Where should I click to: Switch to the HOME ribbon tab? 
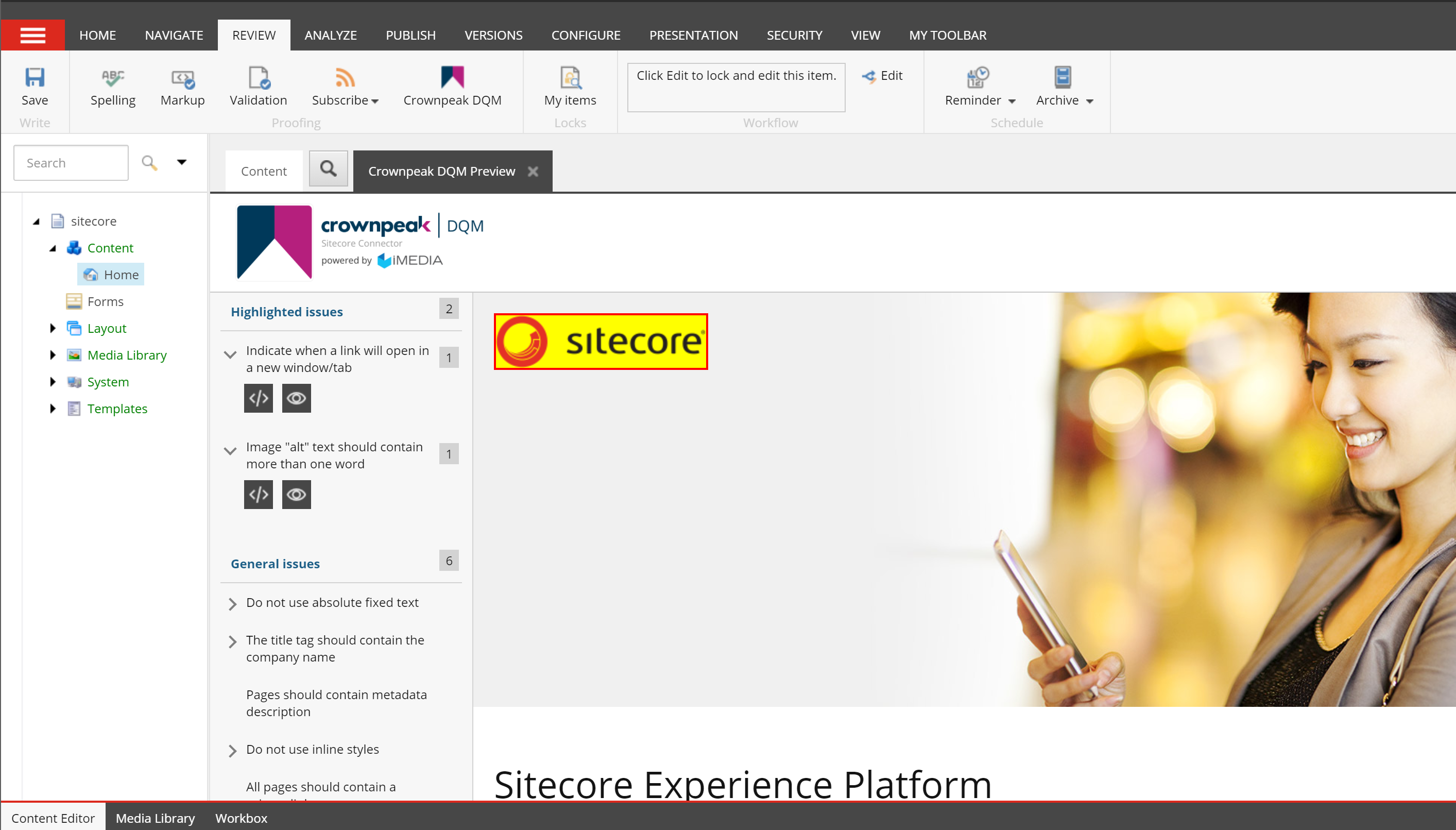pyautogui.click(x=97, y=36)
